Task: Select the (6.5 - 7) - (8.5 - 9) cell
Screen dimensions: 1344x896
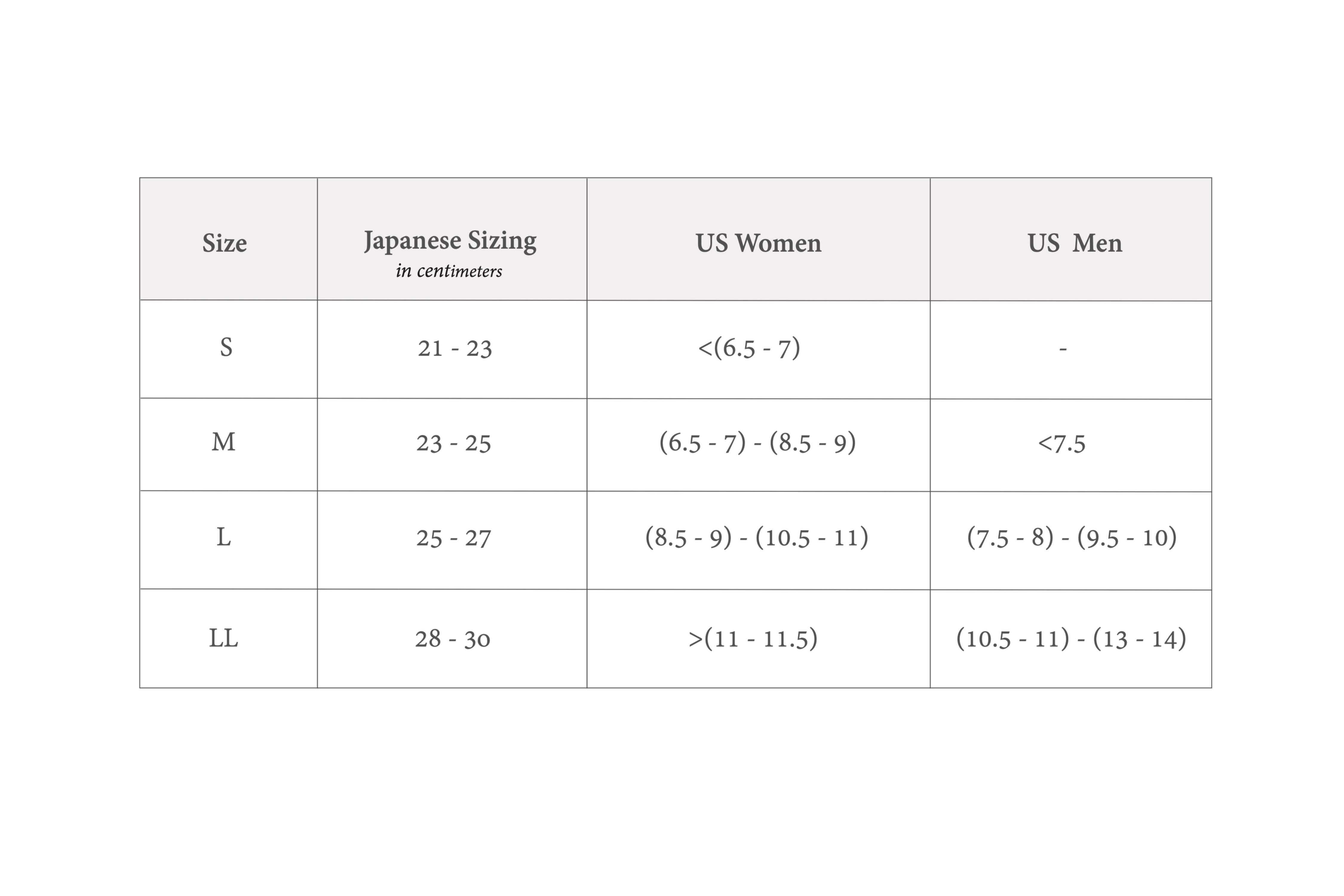Action: [x=758, y=443]
